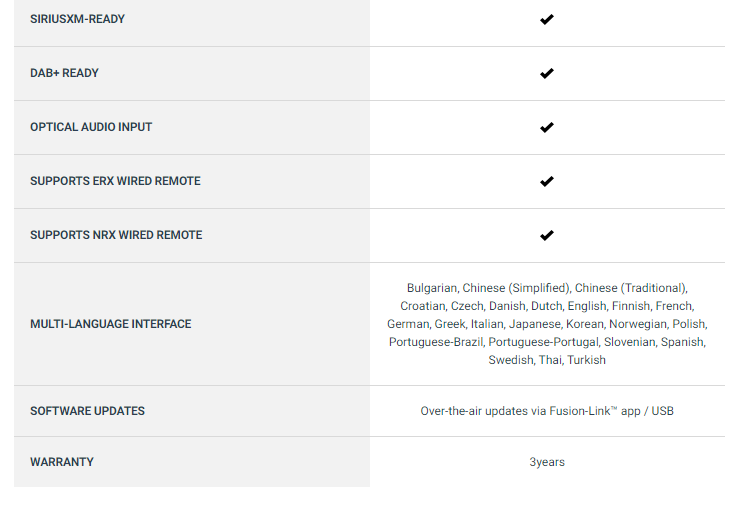The image size is (748, 506).
Task: Click the supported languages list text
Action: point(547,324)
